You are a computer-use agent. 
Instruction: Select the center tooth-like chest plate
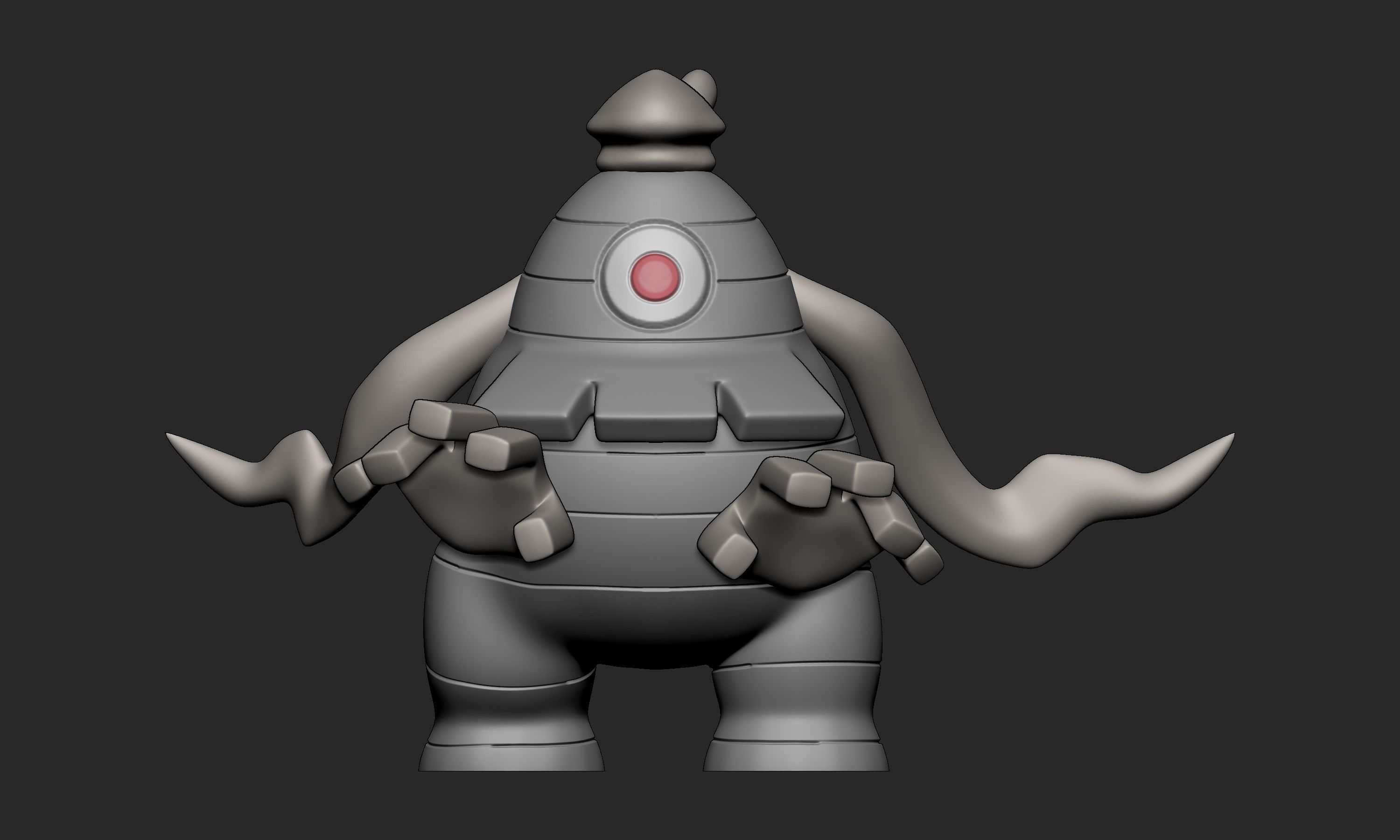(x=657, y=413)
